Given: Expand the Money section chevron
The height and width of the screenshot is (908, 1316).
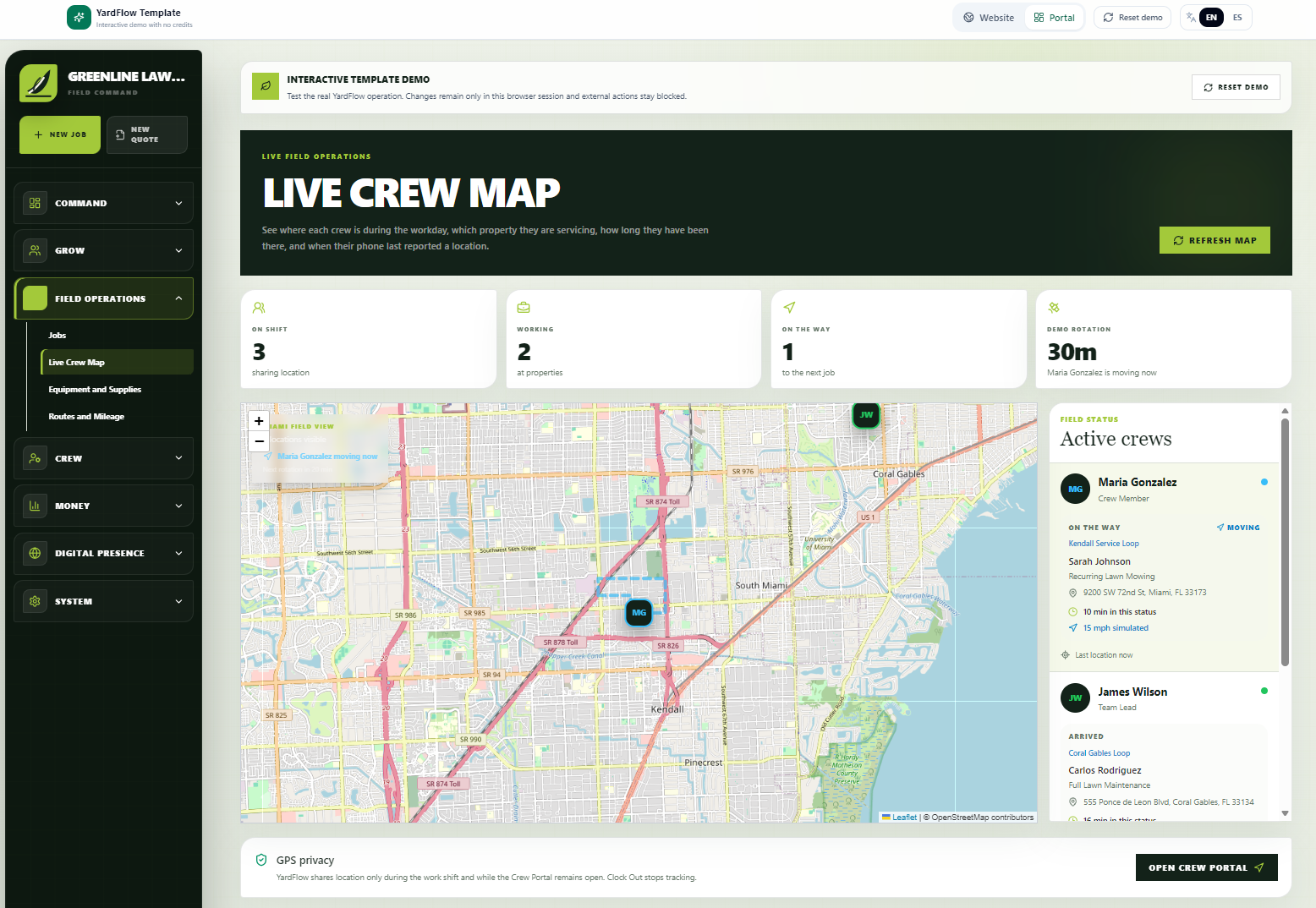Looking at the screenshot, I should pos(178,506).
